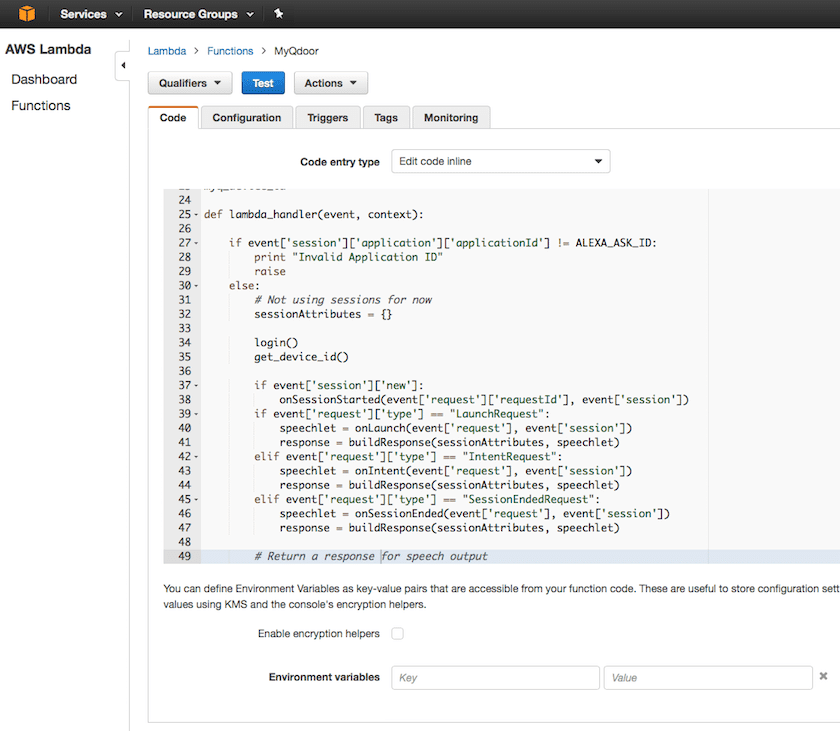Screen dimensions: 840x731
Task: Click the sessionAttributes = {} line
Action: tap(323, 314)
